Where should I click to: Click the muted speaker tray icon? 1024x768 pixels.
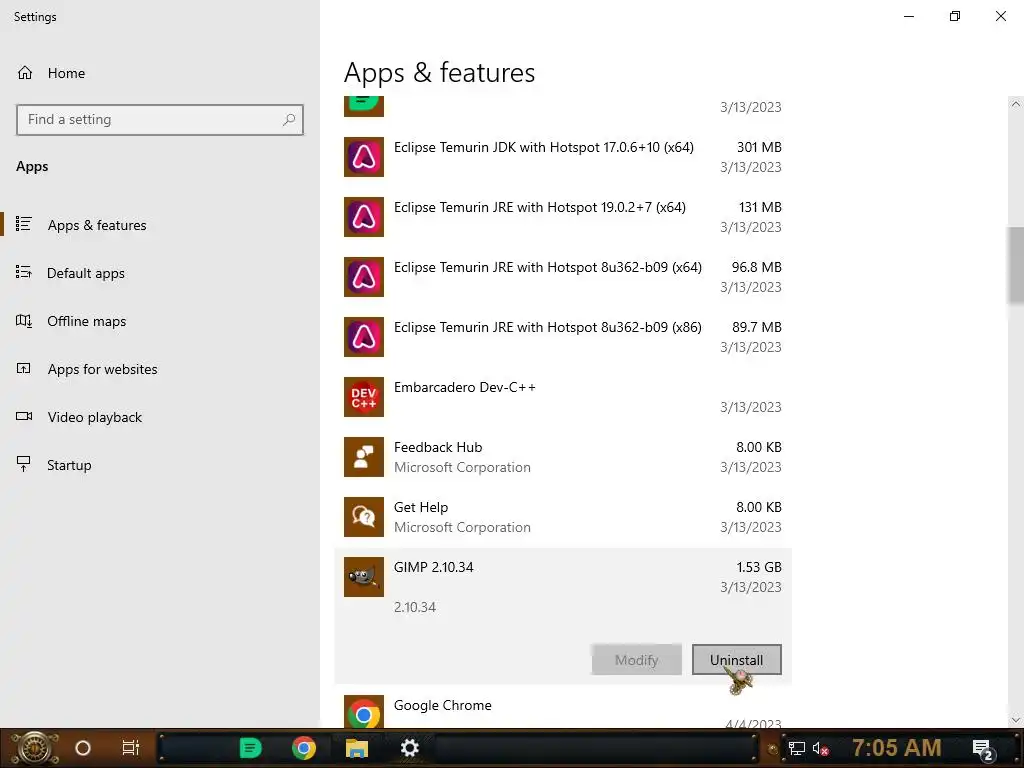pos(820,748)
